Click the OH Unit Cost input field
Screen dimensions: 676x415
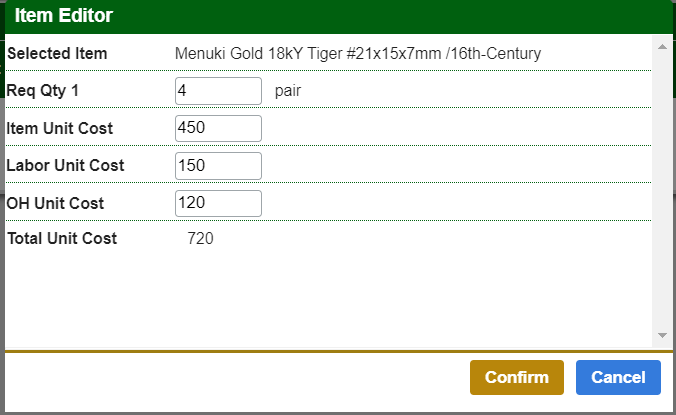point(218,203)
